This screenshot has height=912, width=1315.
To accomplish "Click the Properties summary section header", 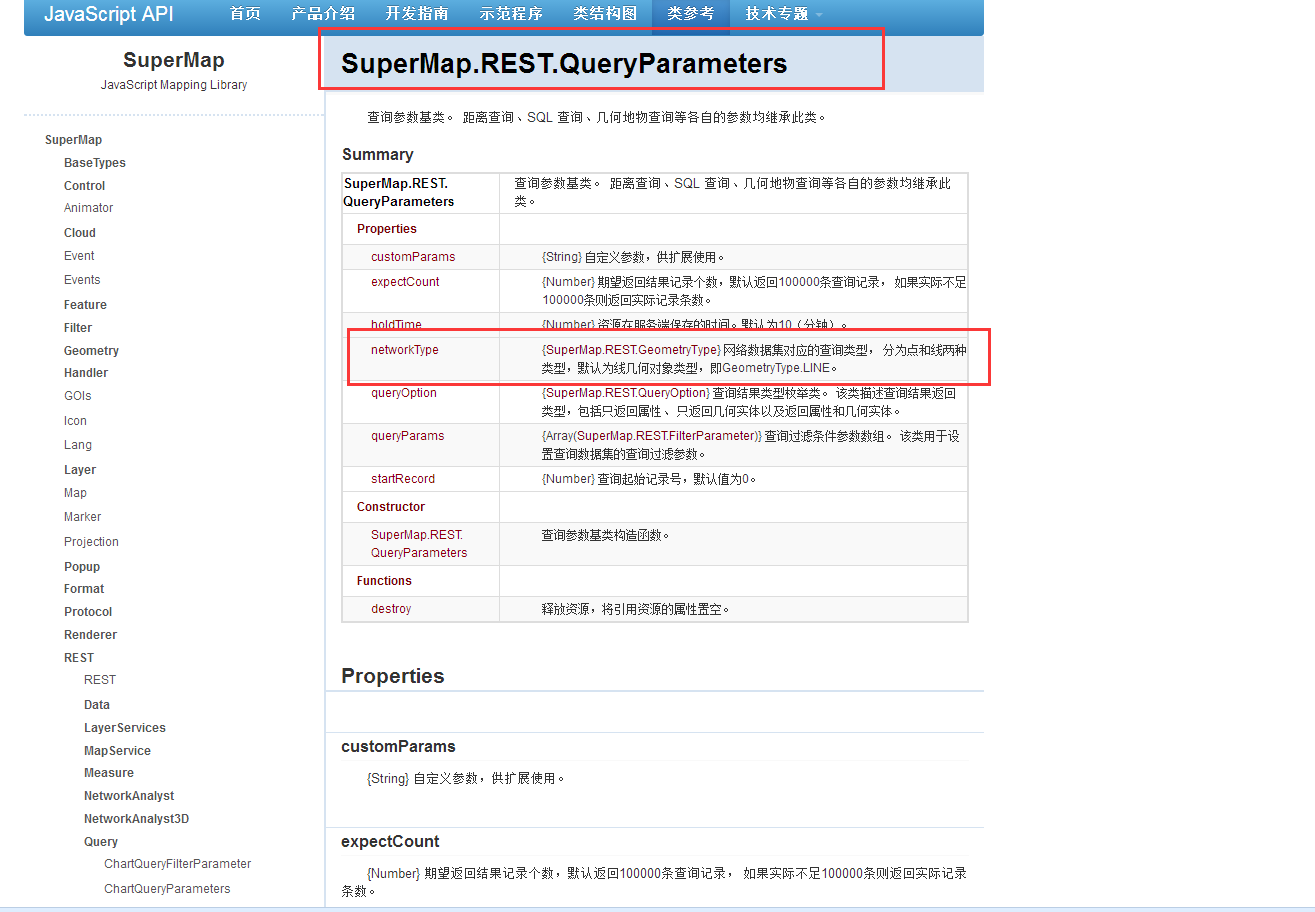I will tap(387, 229).
